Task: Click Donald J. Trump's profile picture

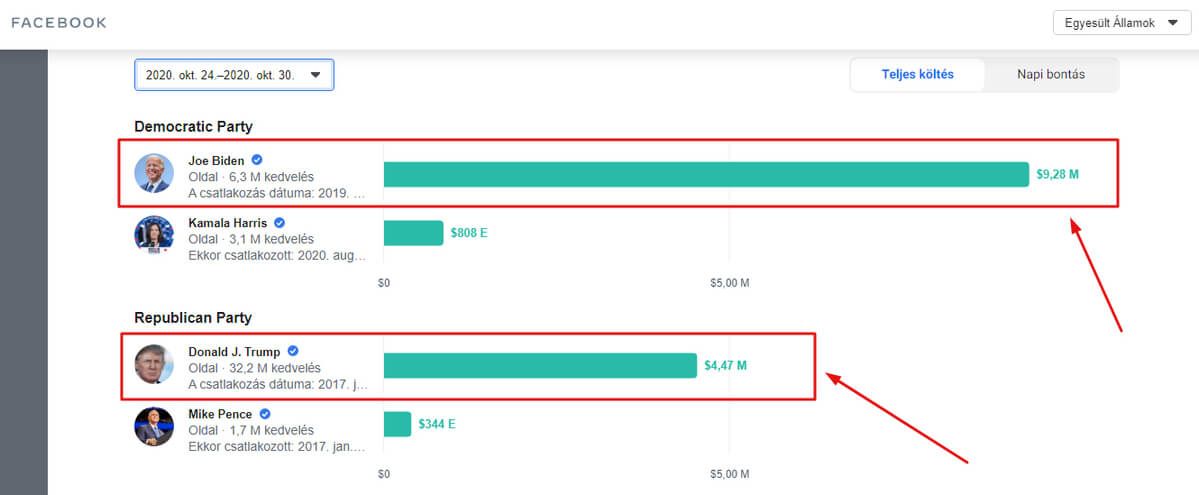Action: (154, 365)
